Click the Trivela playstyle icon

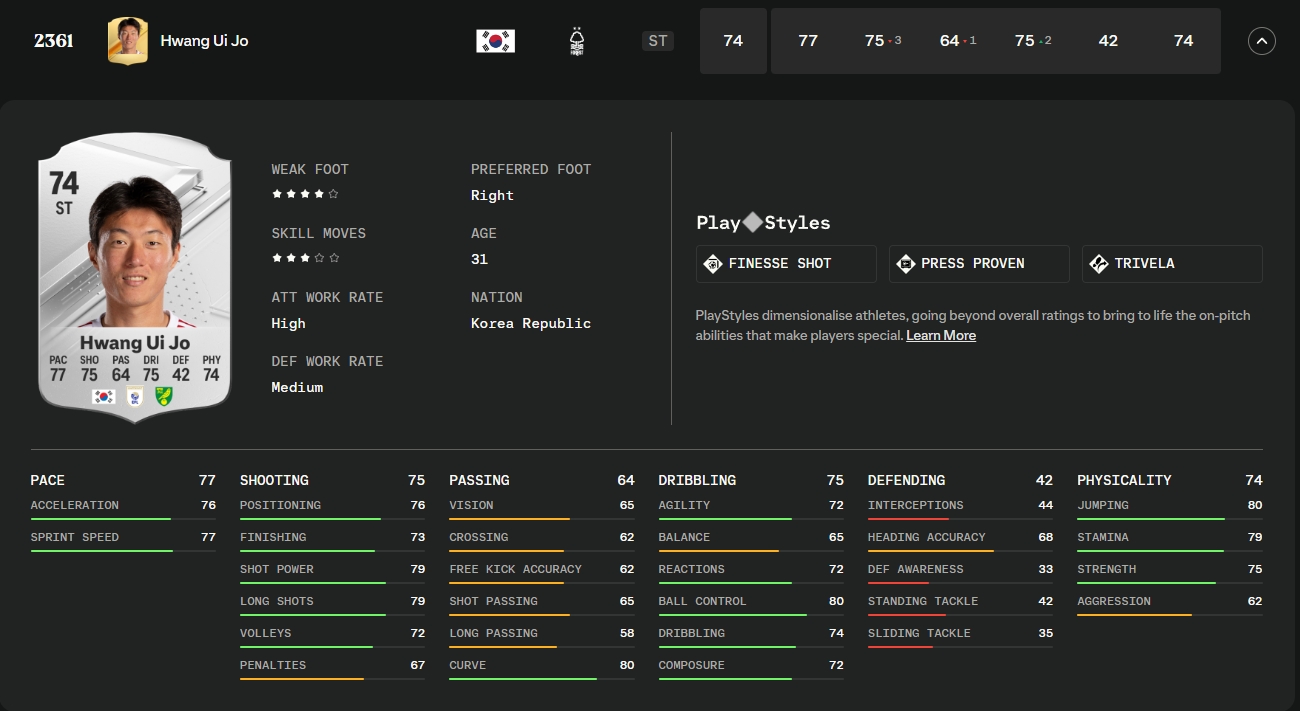[x=1098, y=264]
